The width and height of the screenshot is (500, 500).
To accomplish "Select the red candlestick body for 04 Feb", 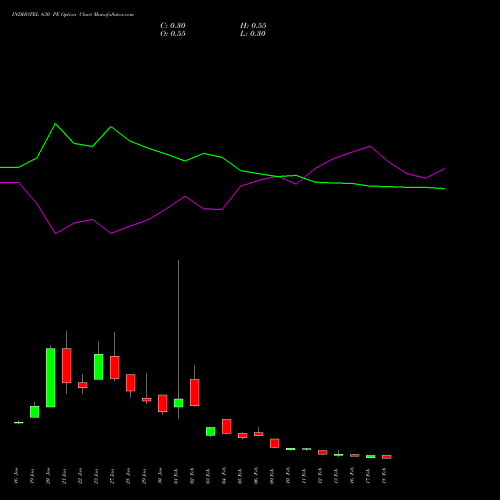I will click(227, 426).
